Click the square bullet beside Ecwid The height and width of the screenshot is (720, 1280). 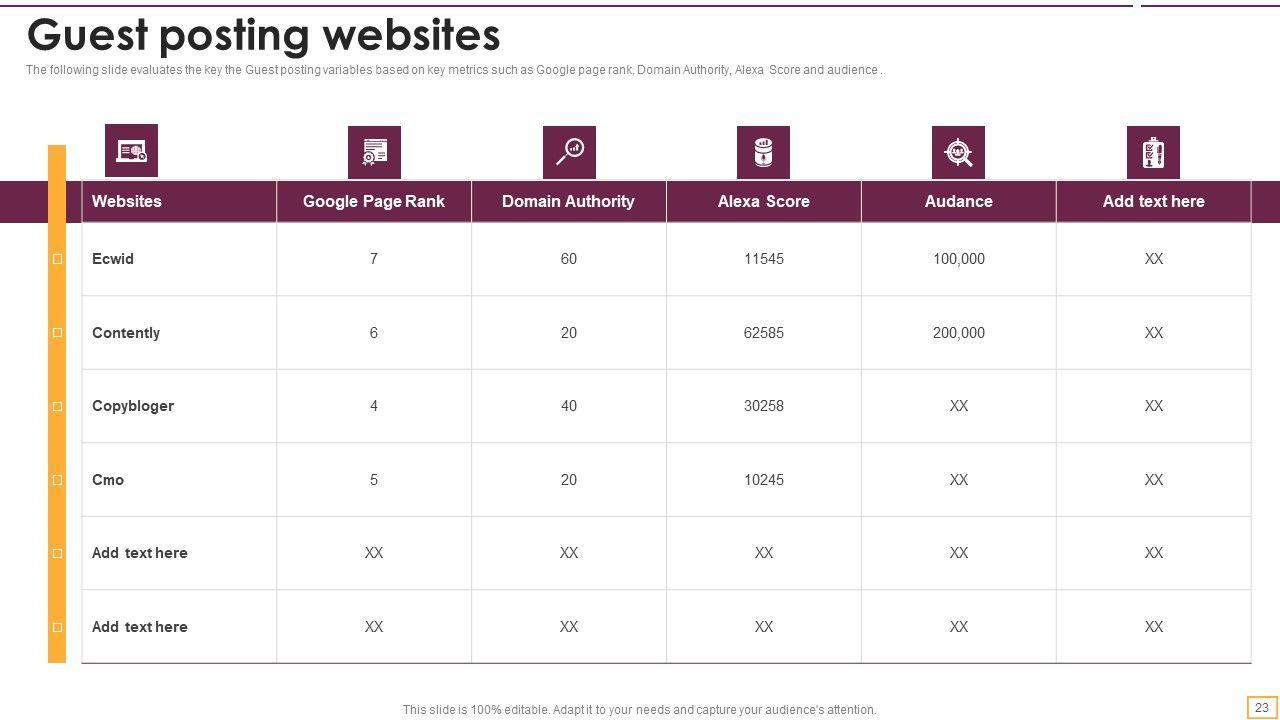coord(57,259)
